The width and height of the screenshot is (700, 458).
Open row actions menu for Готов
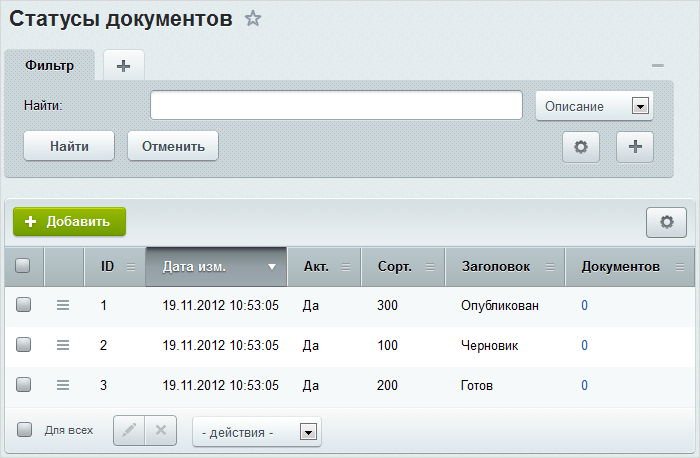pyautogui.click(x=63, y=385)
